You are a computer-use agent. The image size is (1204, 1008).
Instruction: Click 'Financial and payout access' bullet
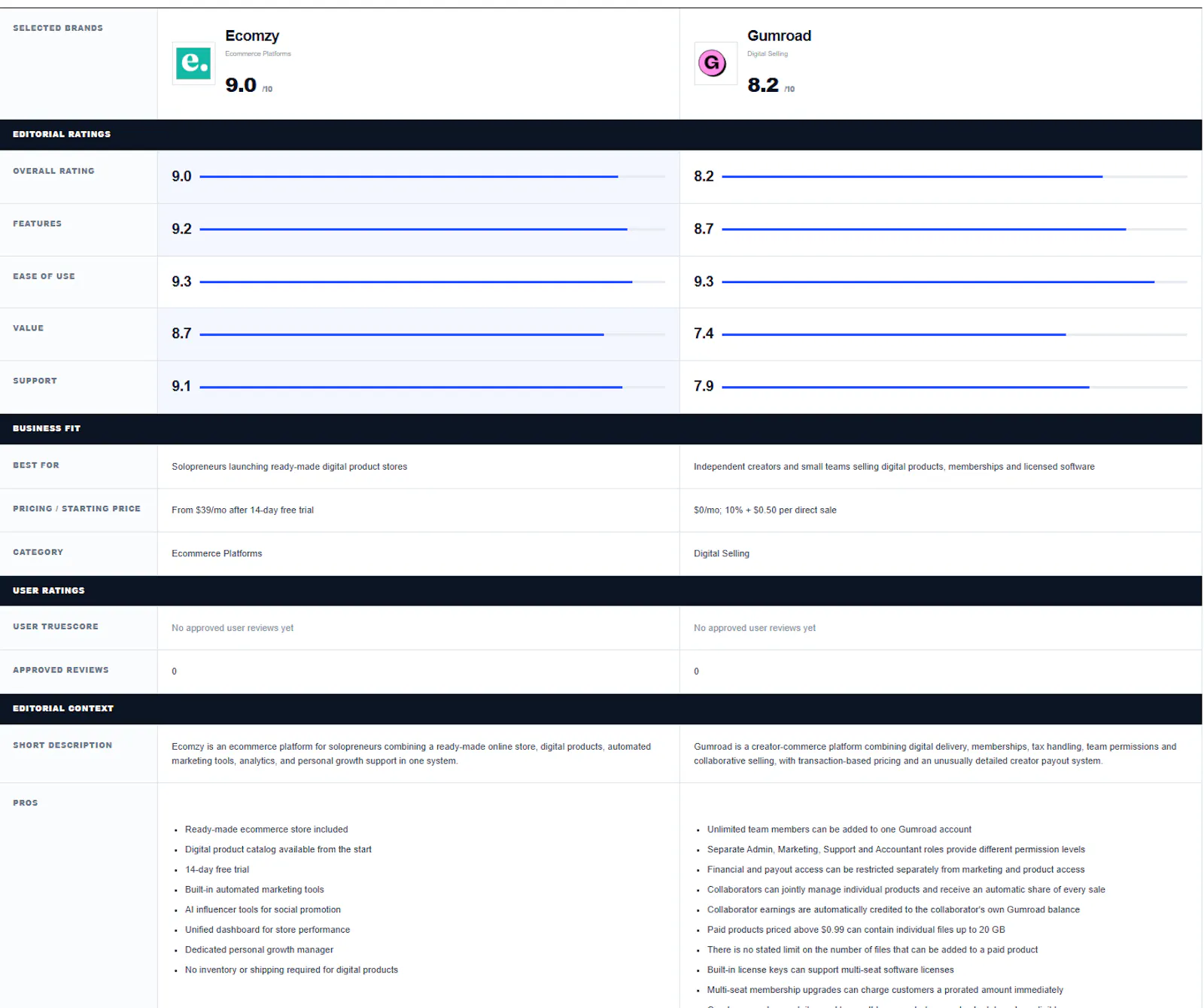click(895, 869)
